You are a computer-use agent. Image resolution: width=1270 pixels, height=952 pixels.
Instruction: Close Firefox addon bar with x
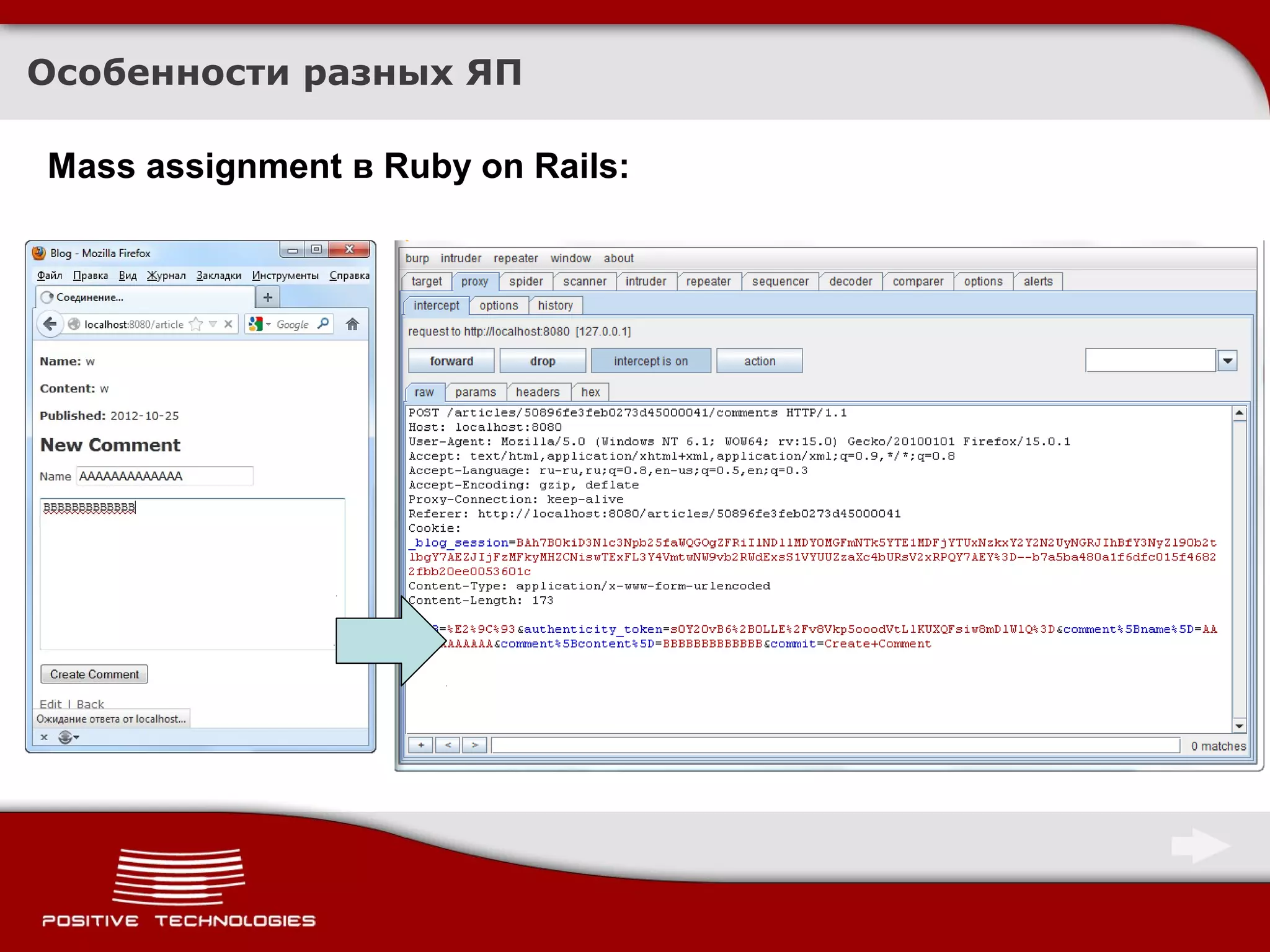pos(44,737)
